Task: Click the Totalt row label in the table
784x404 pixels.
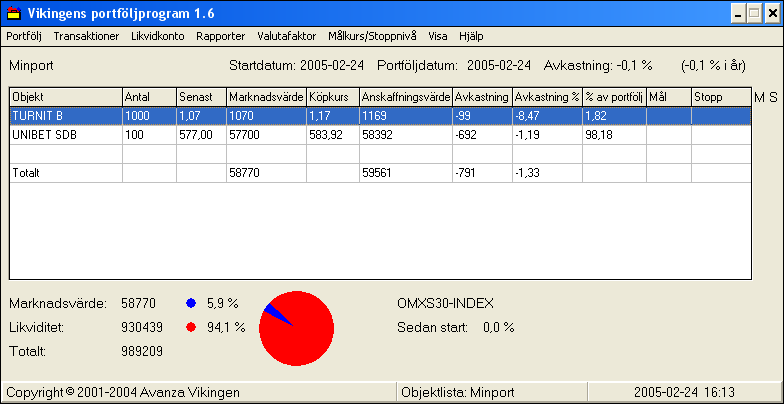Action: tap(26, 174)
